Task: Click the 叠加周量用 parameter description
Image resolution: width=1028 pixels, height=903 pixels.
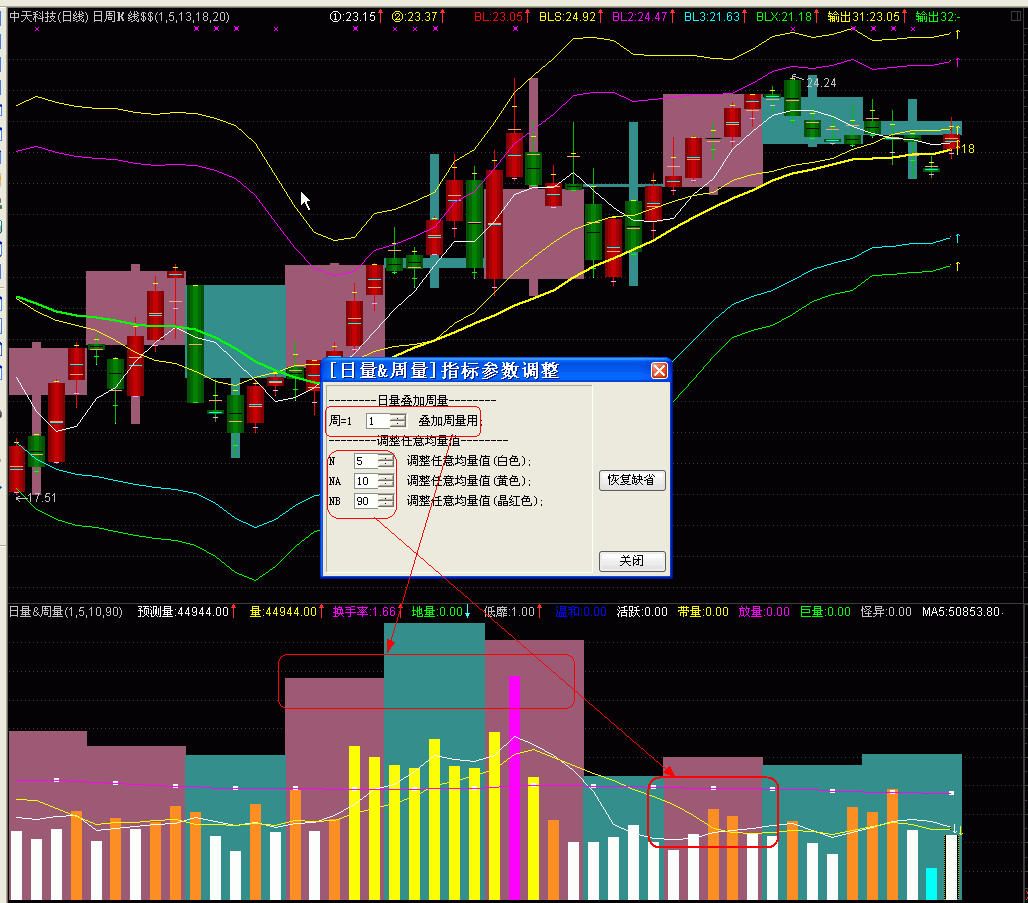Action: tap(448, 421)
